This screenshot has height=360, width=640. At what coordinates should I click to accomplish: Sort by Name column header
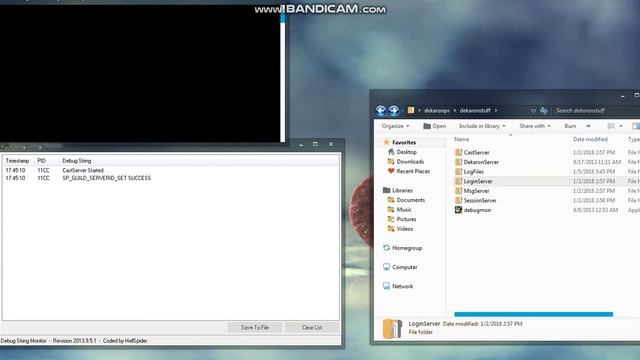[462, 139]
